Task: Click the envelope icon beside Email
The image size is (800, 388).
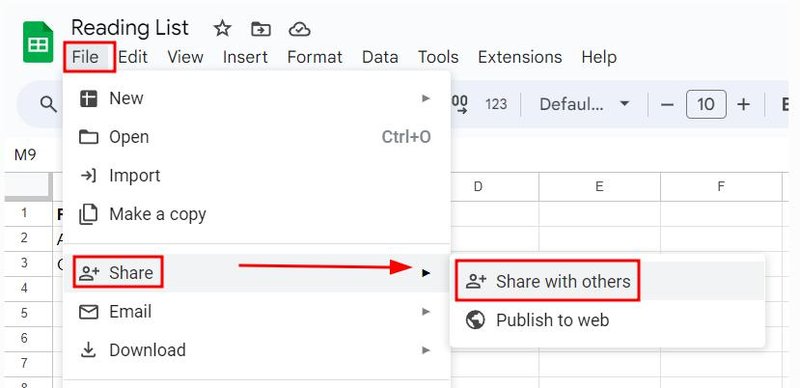Action: (x=89, y=311)
